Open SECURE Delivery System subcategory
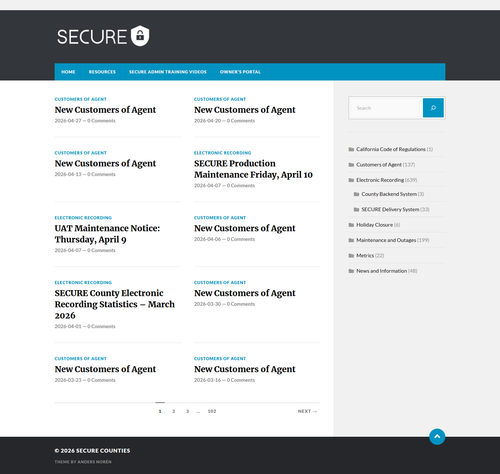Viewport: 500px width, 474px height. pos(390,209)
